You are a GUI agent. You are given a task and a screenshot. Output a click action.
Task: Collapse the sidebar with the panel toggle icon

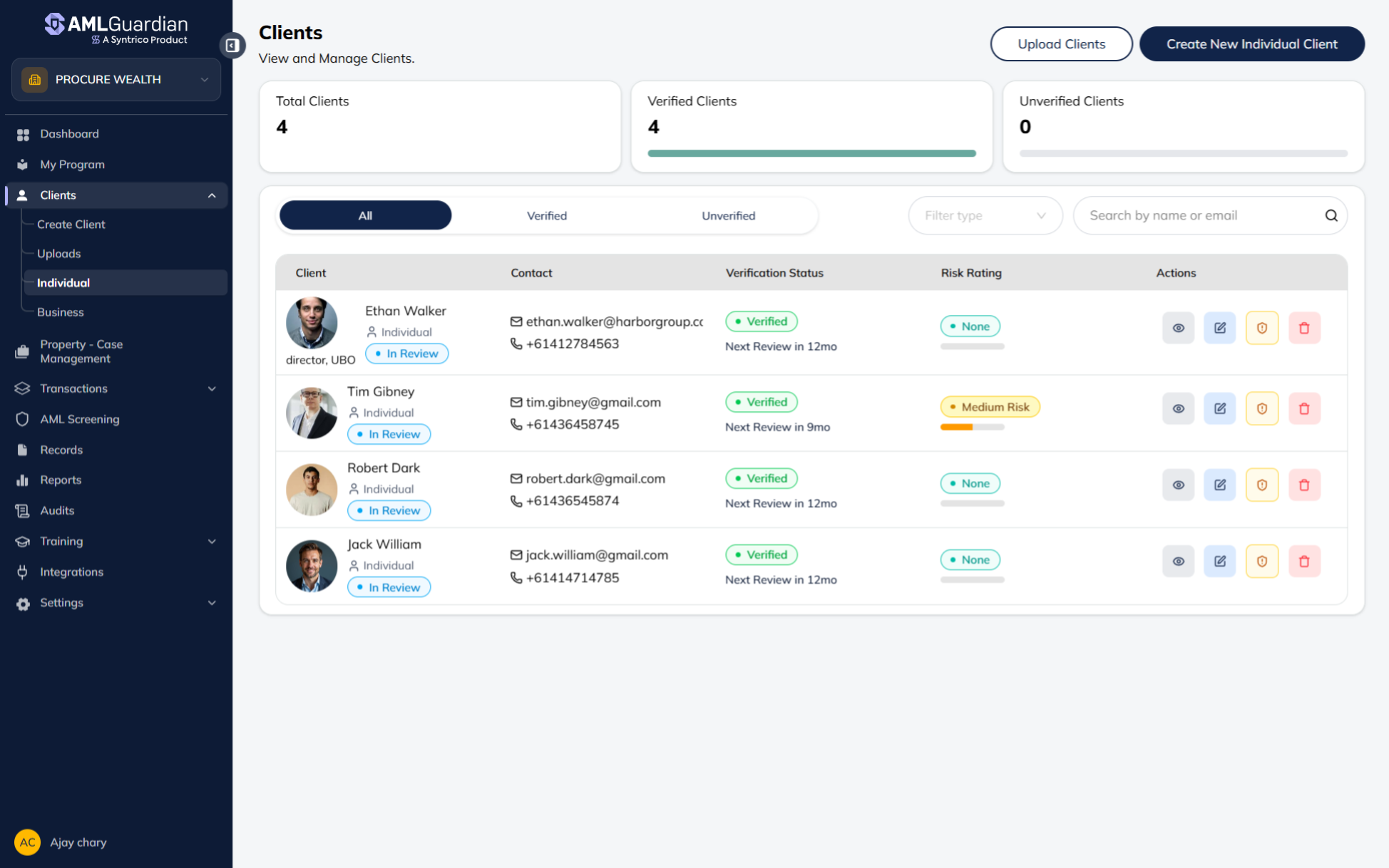click(x=232, y=46)
